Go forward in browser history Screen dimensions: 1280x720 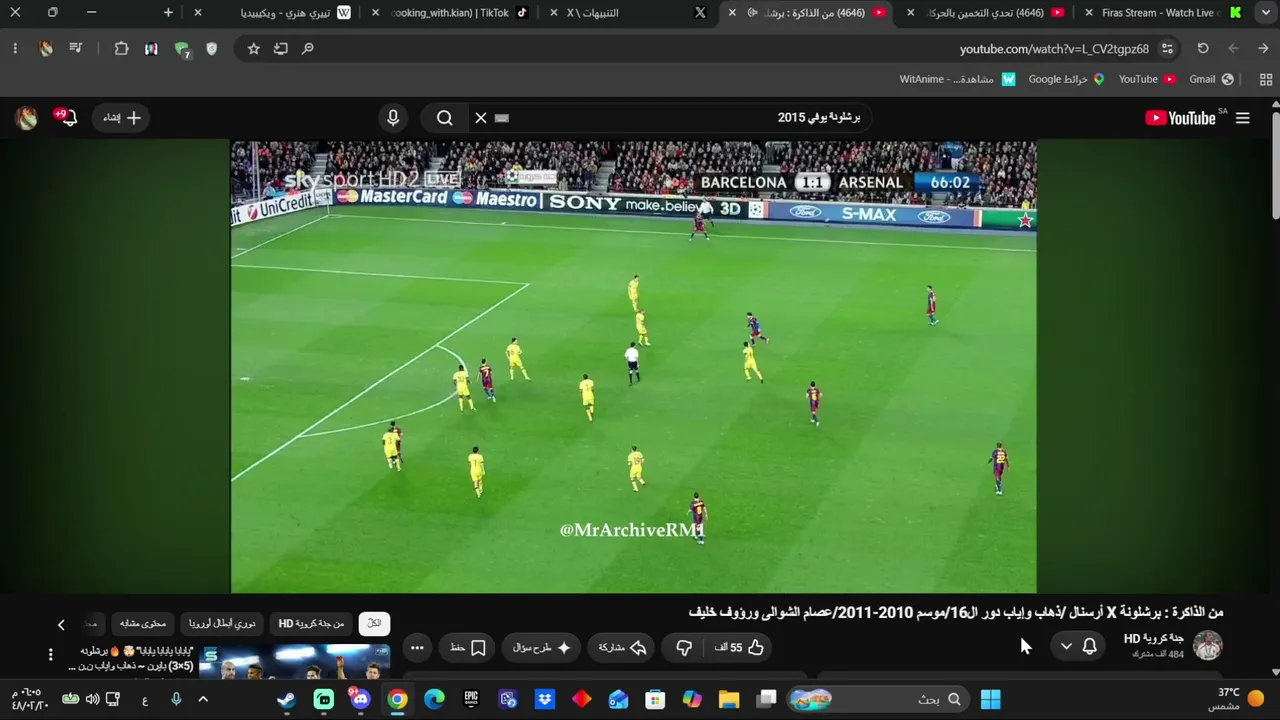(x=1233, y=48)
